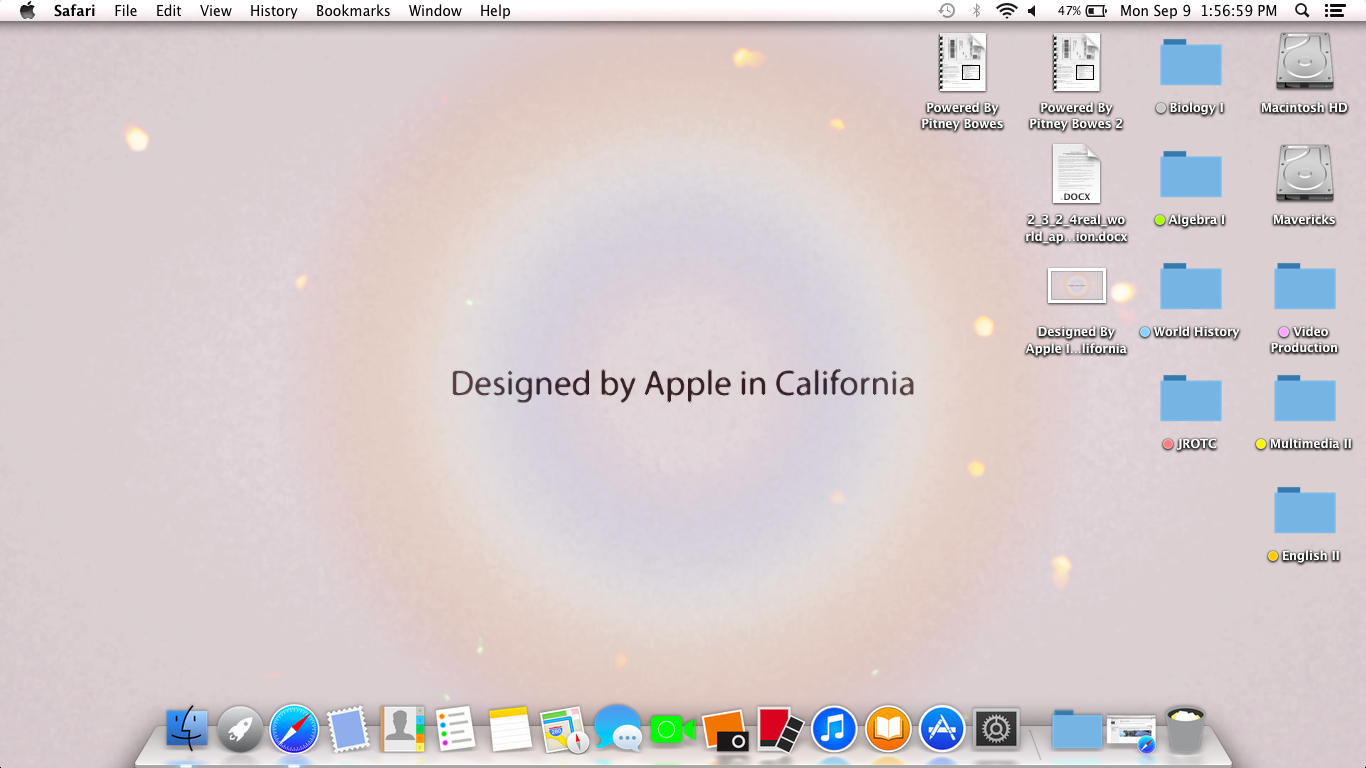The width and height of the screenshot is (1366, 768).
Task: Click the date and time Mon Sep 9
Action: pos(1198,11)
